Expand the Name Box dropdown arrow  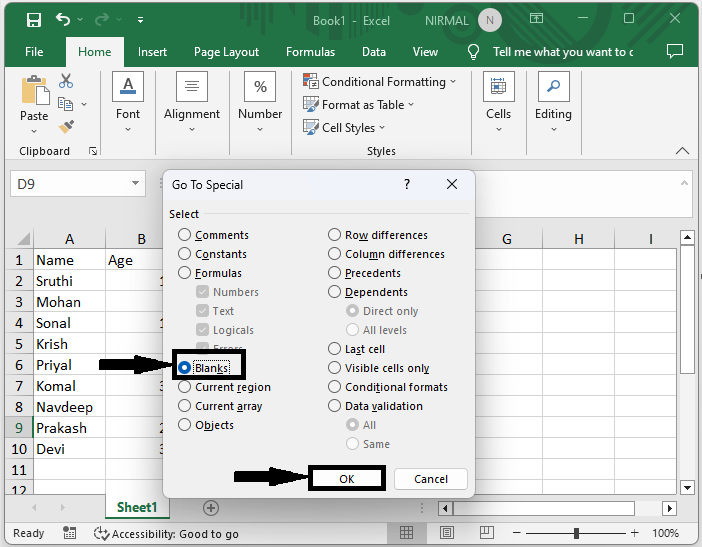point(136,184)
